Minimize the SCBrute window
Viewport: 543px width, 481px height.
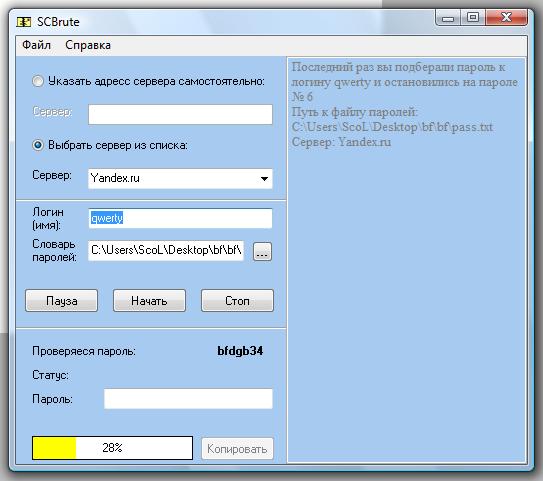pyautogui.click(x=448, y=18)
